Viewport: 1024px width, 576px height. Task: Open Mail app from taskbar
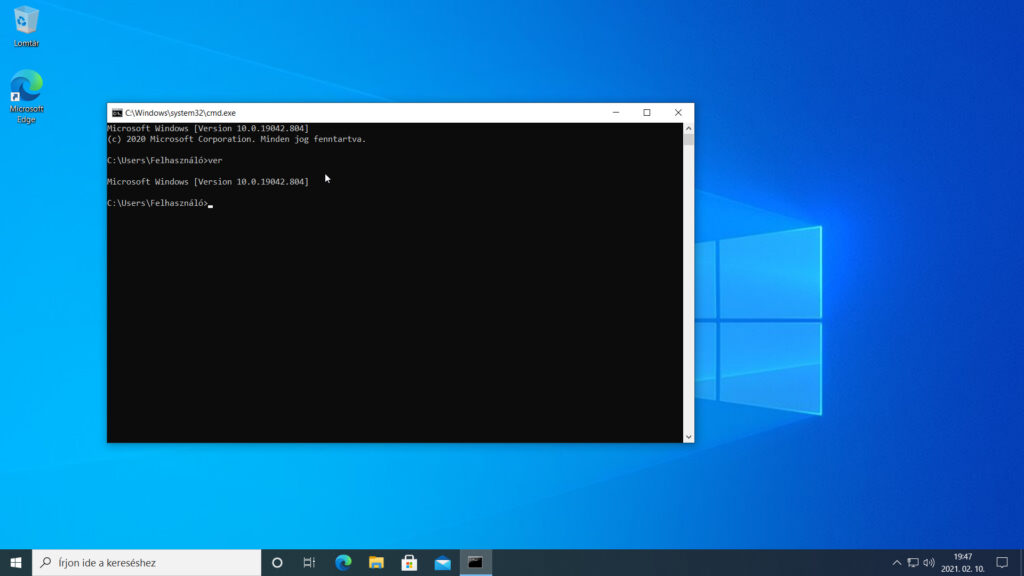(x=443, y=562)
